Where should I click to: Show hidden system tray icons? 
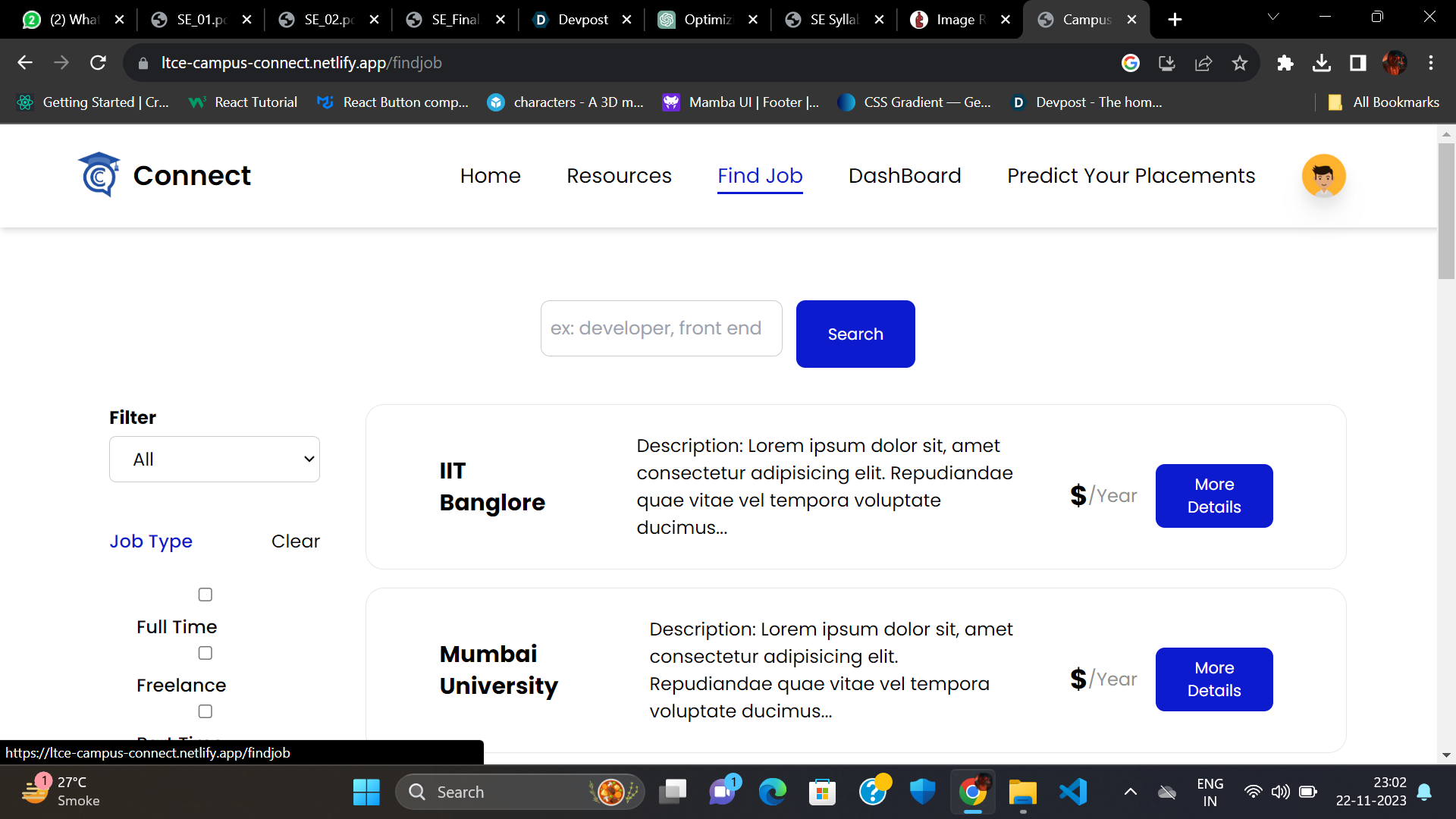[x=1130, y=792]
